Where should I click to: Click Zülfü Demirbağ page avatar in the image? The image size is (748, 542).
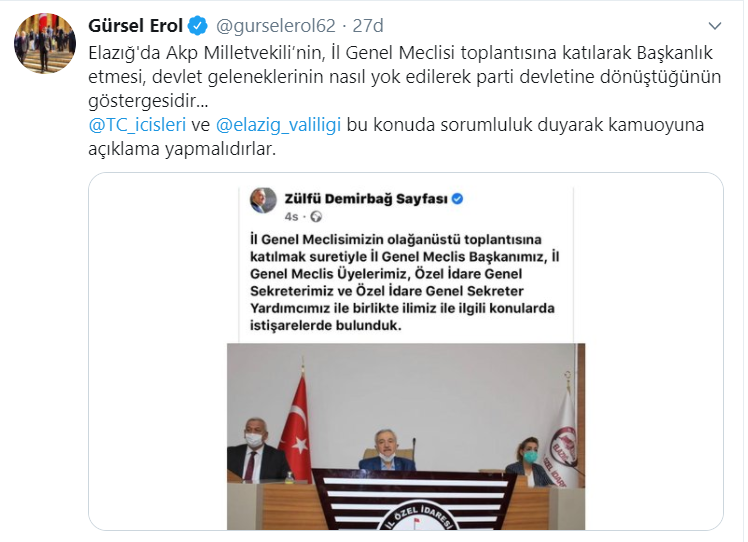click(263, 200)
